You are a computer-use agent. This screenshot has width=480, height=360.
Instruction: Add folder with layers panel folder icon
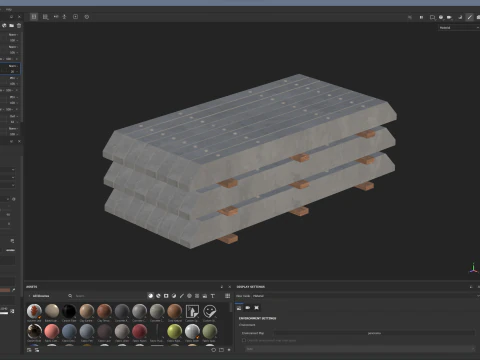(12, 25)
